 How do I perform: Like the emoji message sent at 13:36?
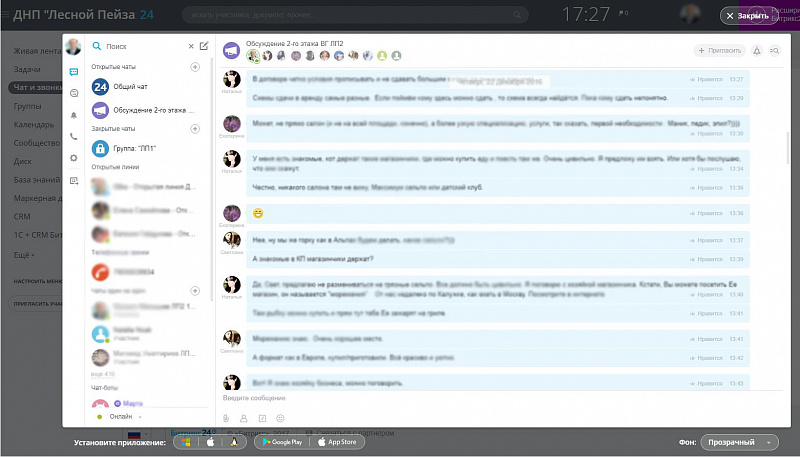[x=706, y=213]
